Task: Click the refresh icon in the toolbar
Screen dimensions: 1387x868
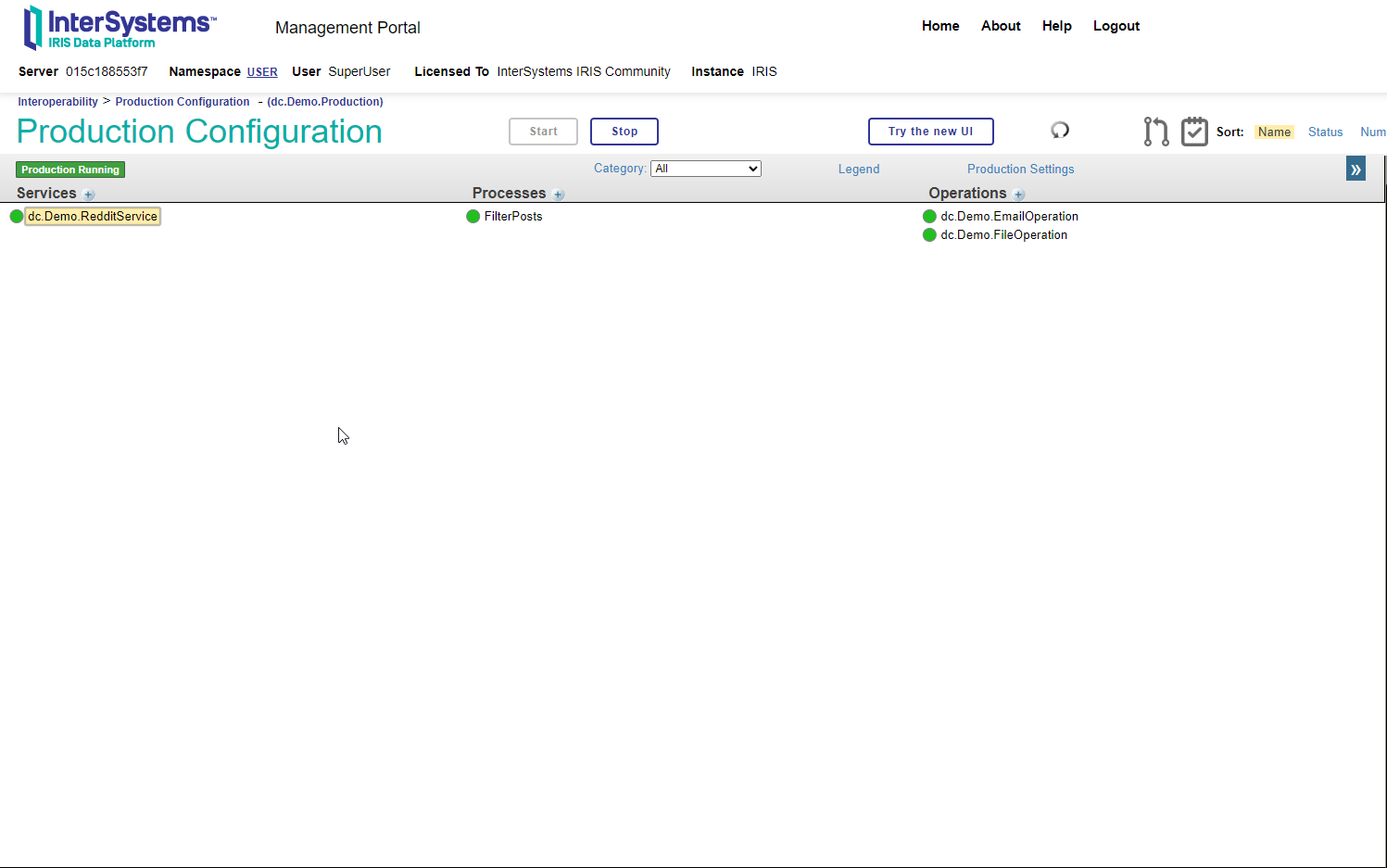Action: [x=1060, y=131]
